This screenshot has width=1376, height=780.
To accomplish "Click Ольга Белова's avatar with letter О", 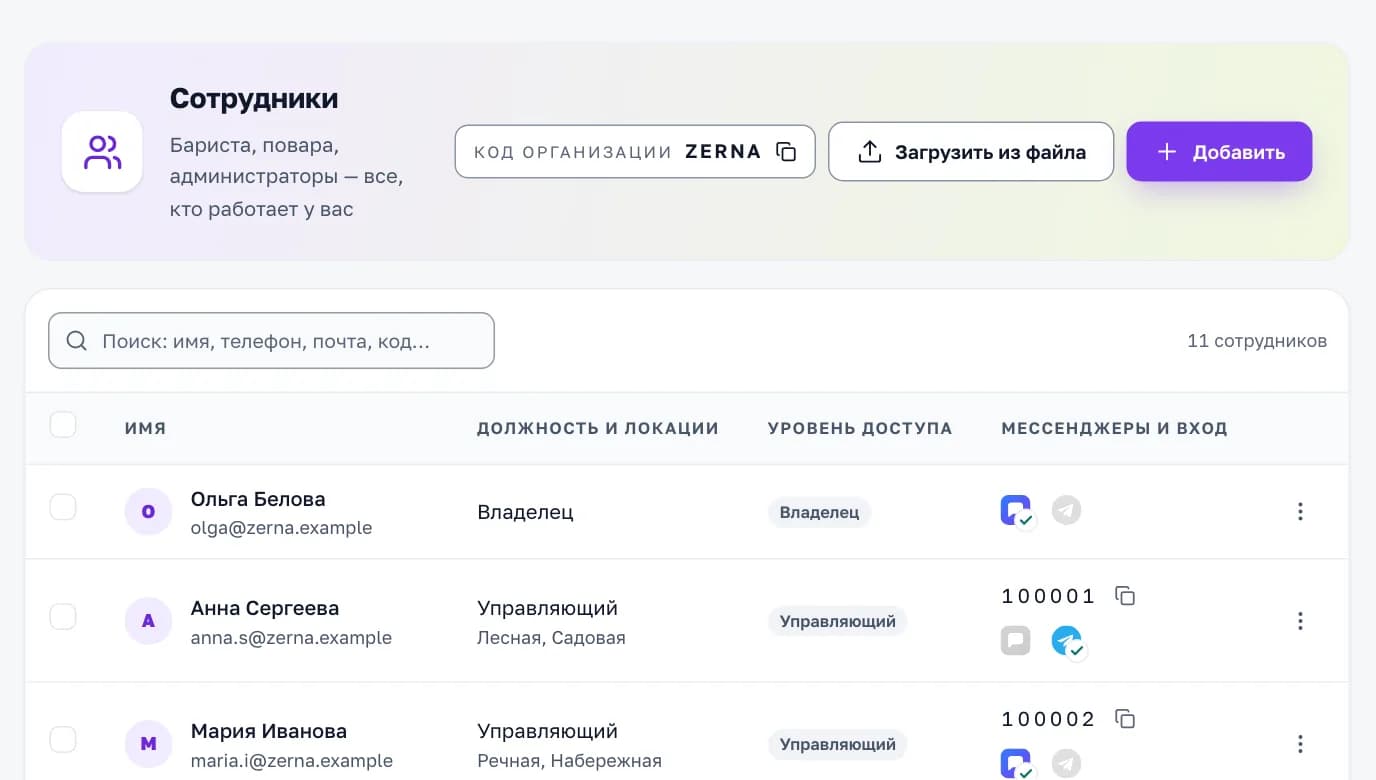I will tap(149, 512).
